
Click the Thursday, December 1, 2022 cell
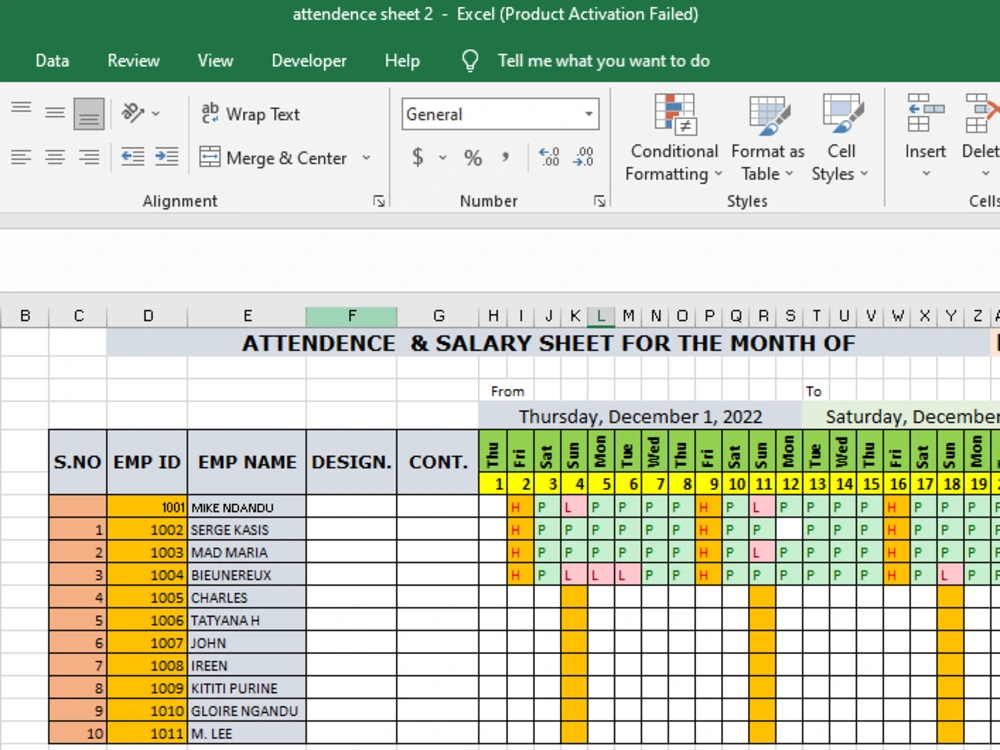coord(640,416)
